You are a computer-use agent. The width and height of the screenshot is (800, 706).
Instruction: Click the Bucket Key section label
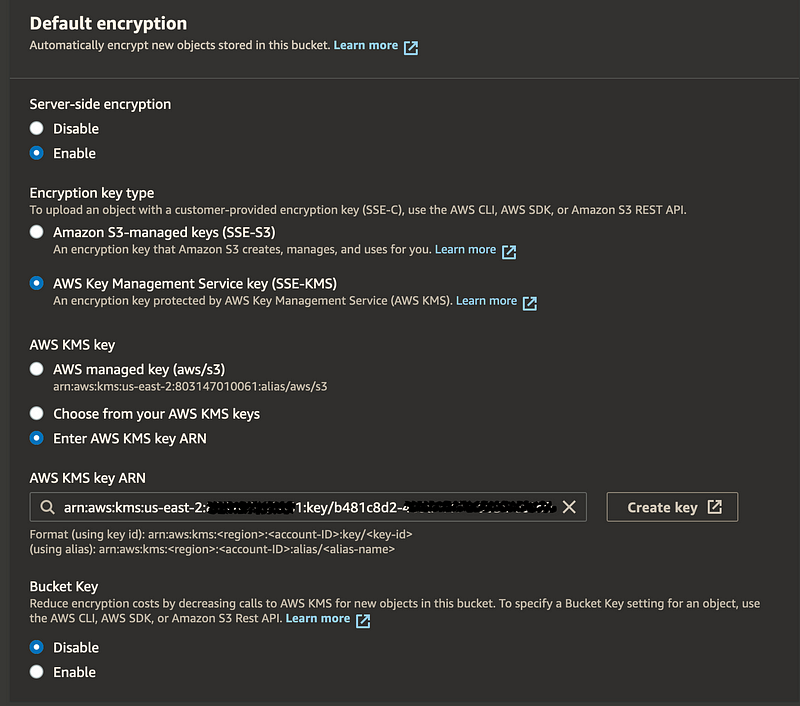click(x=64, y=587)
